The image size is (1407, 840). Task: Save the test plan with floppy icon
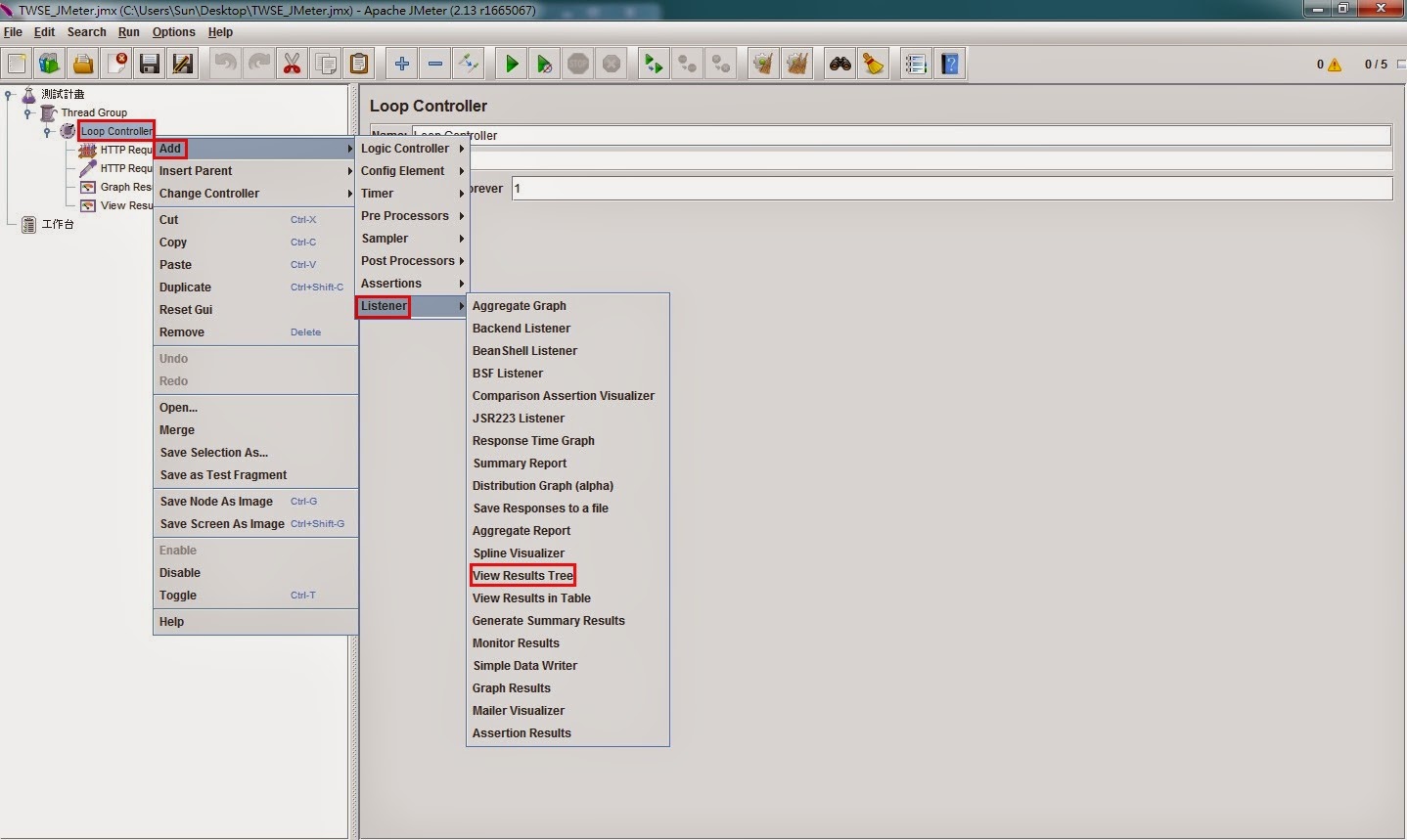click(x=150, y=64)
